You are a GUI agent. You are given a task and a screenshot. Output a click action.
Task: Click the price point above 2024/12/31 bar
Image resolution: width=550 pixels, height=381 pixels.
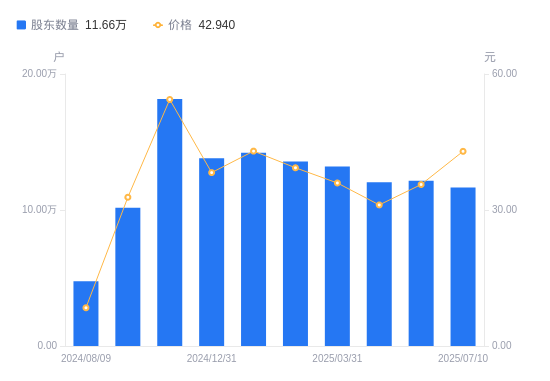pyautogui.click(x=212, y=173)
